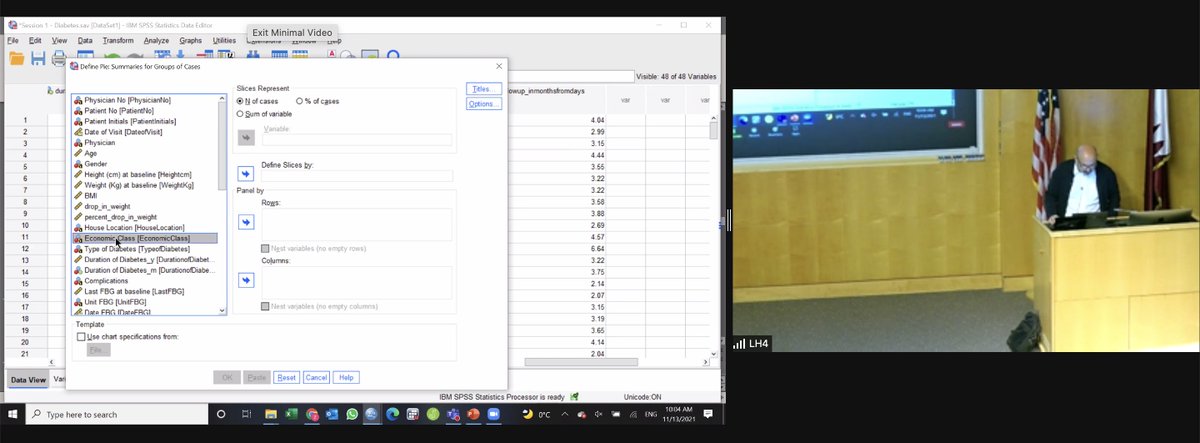Open data document toolbar icon
The width and height of the screenshot is (1200, 443).
pyautogui.click(x=17, y=58)
